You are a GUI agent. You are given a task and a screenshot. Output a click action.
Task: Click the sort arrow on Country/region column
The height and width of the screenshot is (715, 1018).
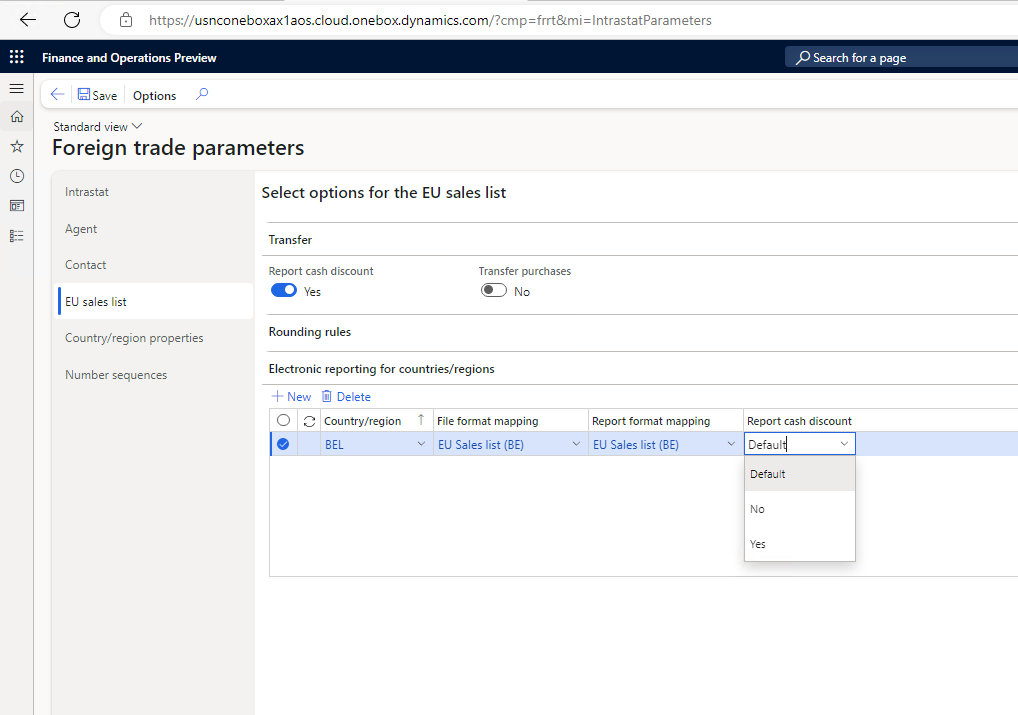[x=421, y=420]
